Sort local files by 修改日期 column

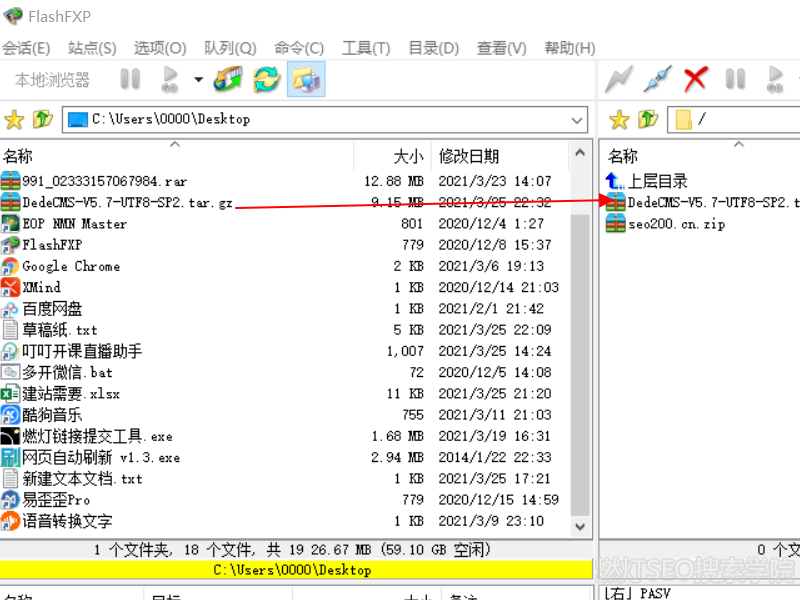point(500,156)
